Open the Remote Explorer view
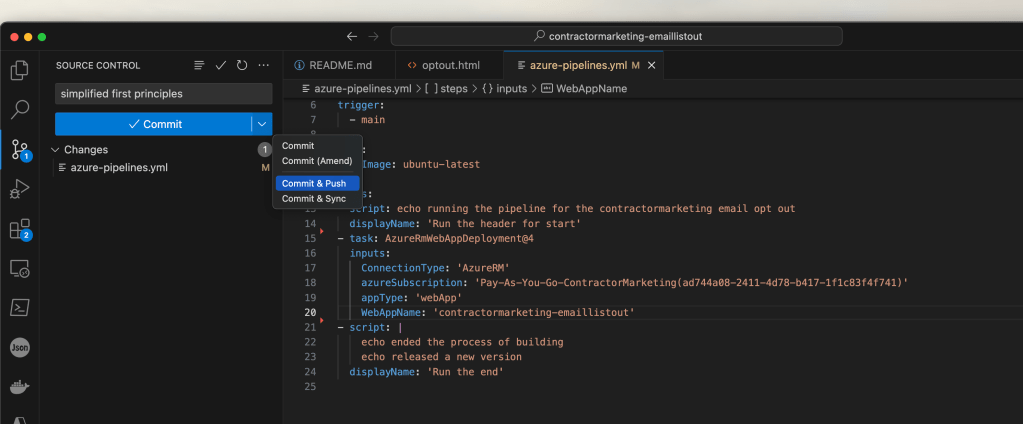This screenshot has height=424, width=1023. 20,268
